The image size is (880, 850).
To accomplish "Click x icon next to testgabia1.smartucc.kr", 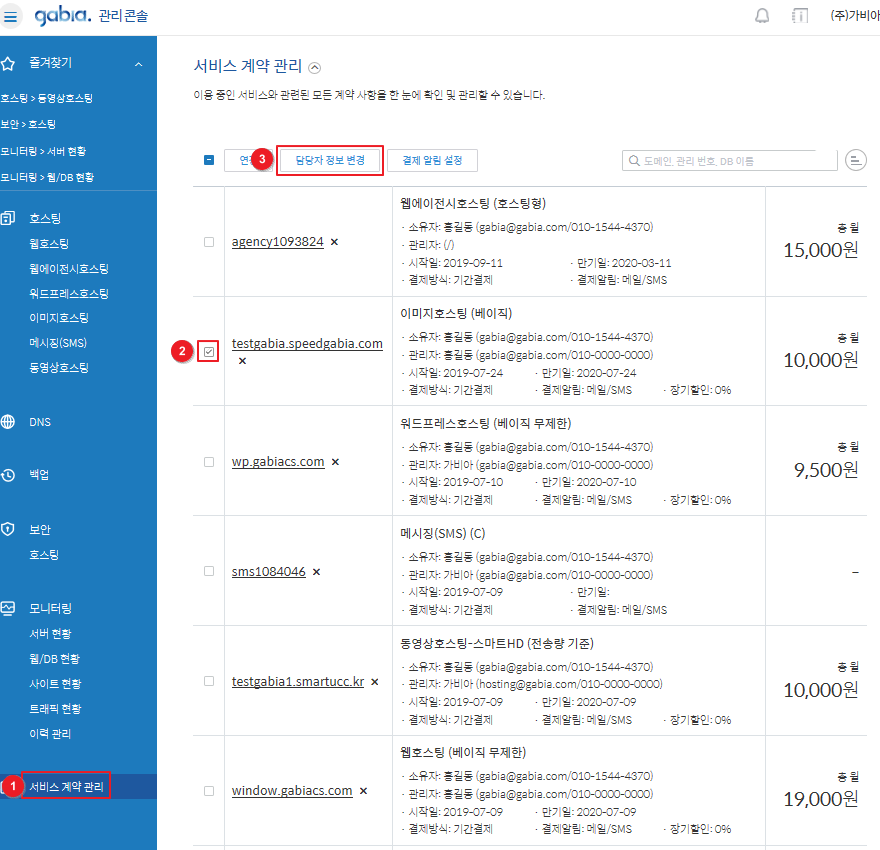I will tap(375, 682).
